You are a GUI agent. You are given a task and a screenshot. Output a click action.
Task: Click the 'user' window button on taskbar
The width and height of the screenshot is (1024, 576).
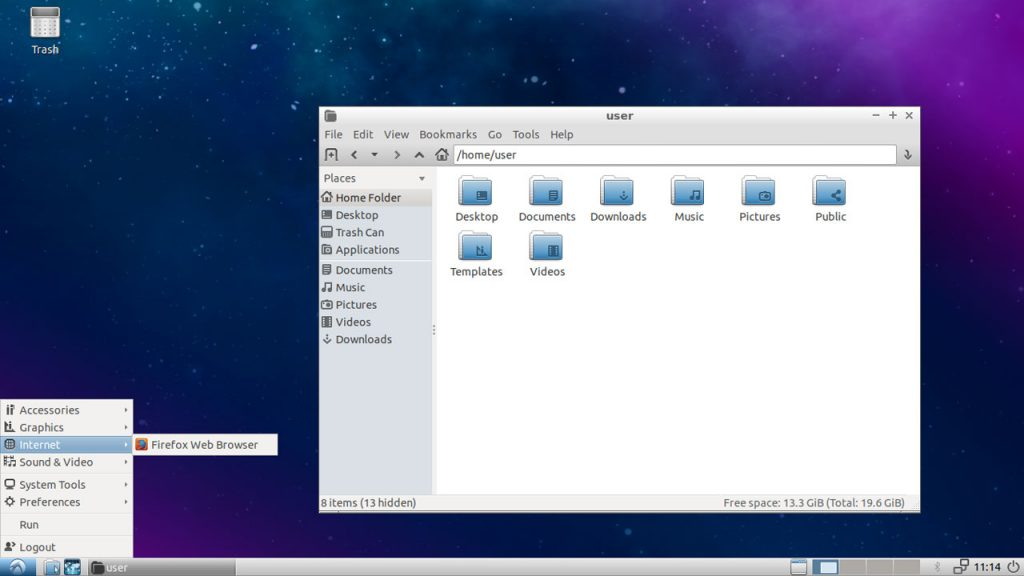[x=161, y=568]
